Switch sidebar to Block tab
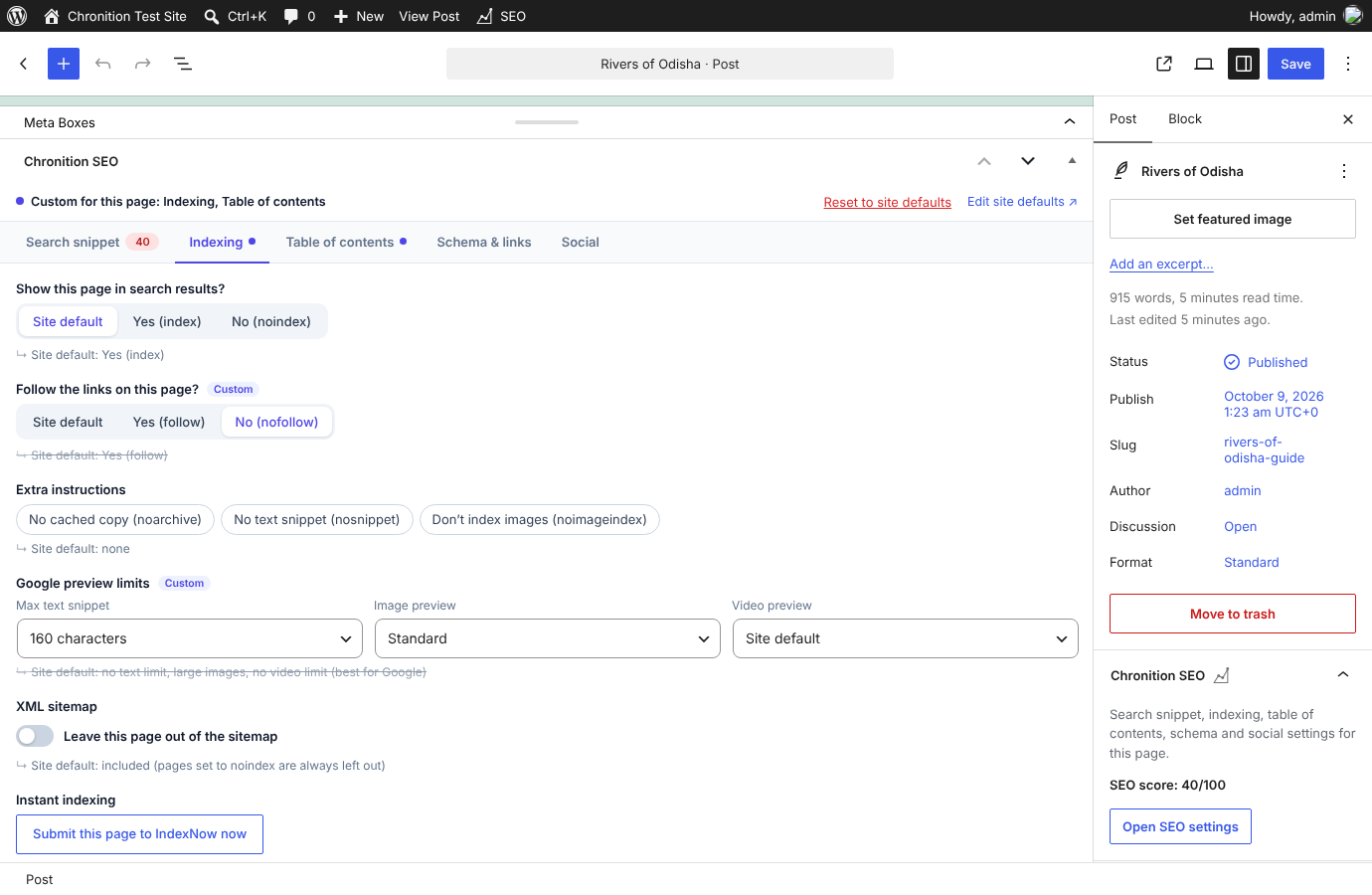Viewport: 1372px width, 895px height. click(1185, 119)
